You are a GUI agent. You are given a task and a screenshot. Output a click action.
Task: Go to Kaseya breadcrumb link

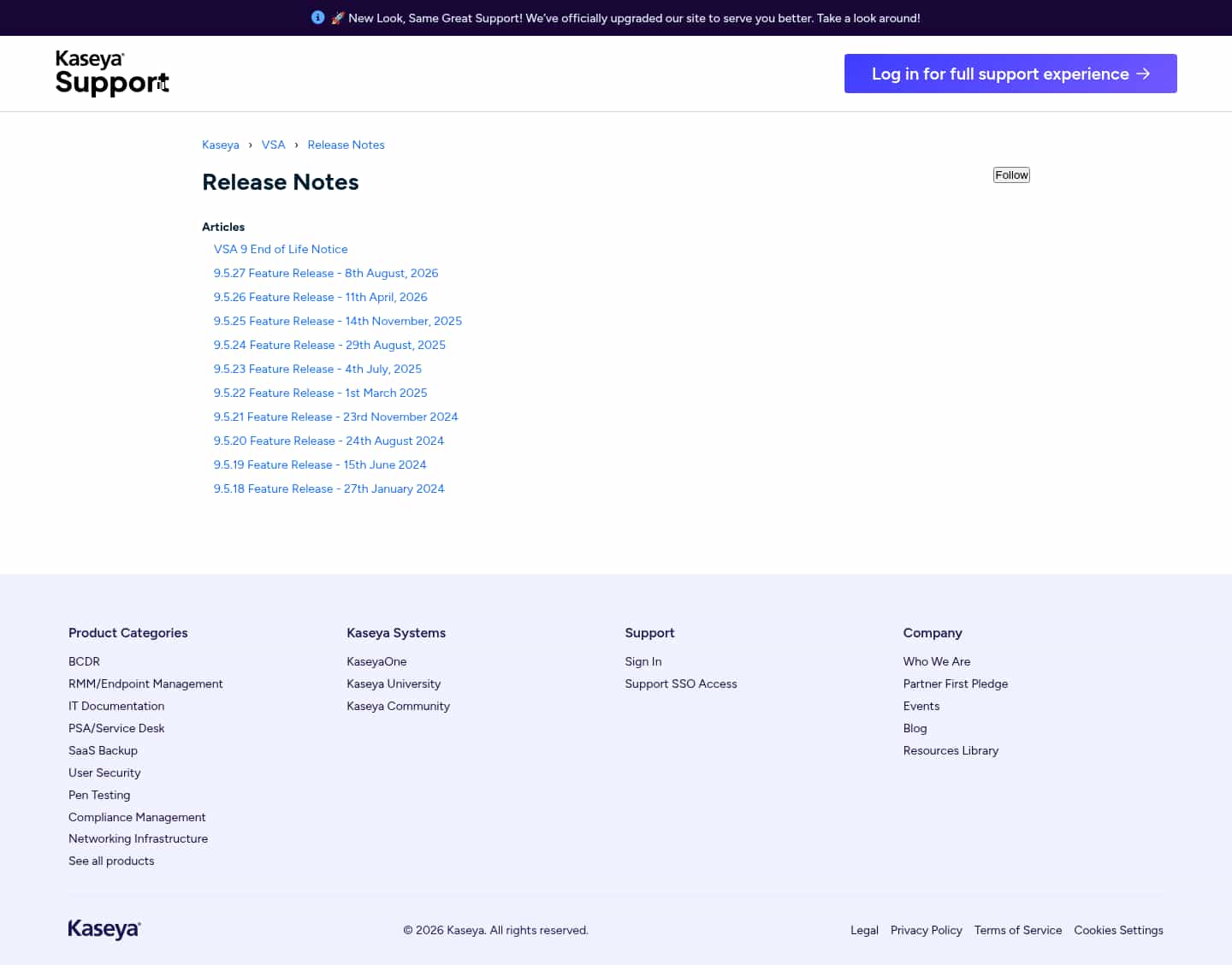point(221,145)
